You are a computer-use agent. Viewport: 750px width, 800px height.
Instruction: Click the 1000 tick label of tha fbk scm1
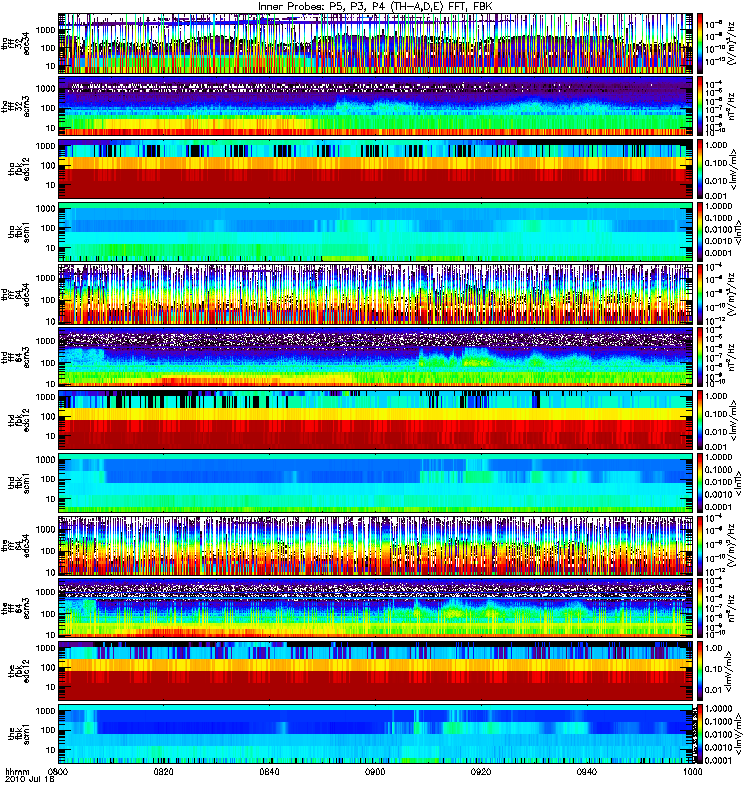[x=46, y=208]
